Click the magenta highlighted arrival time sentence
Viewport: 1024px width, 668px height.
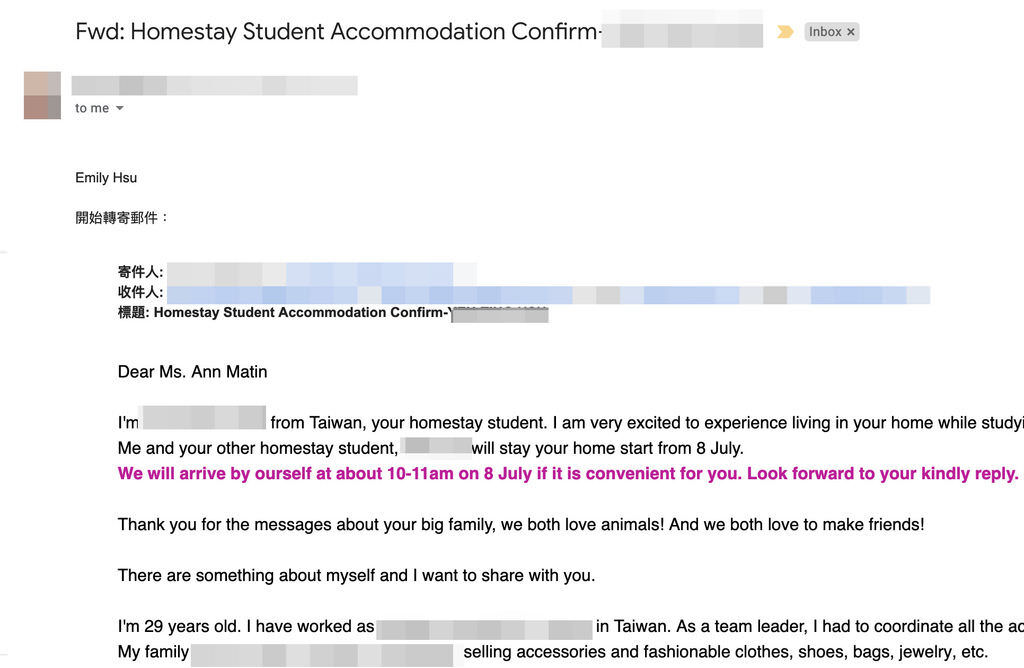(x=568, y=473)
